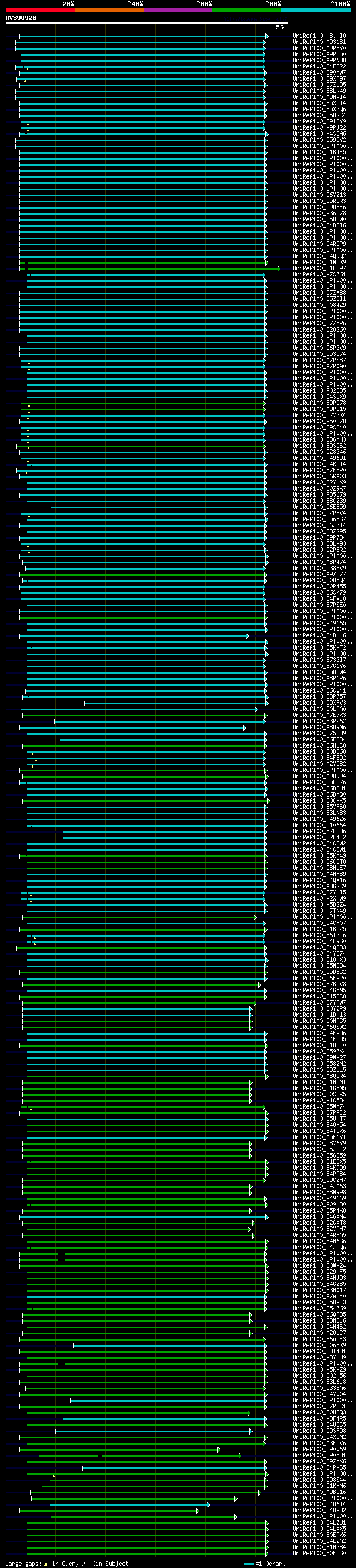Open hit UniRef100_A9S181
Screen dimensions: 356x1568
point(319,42)
